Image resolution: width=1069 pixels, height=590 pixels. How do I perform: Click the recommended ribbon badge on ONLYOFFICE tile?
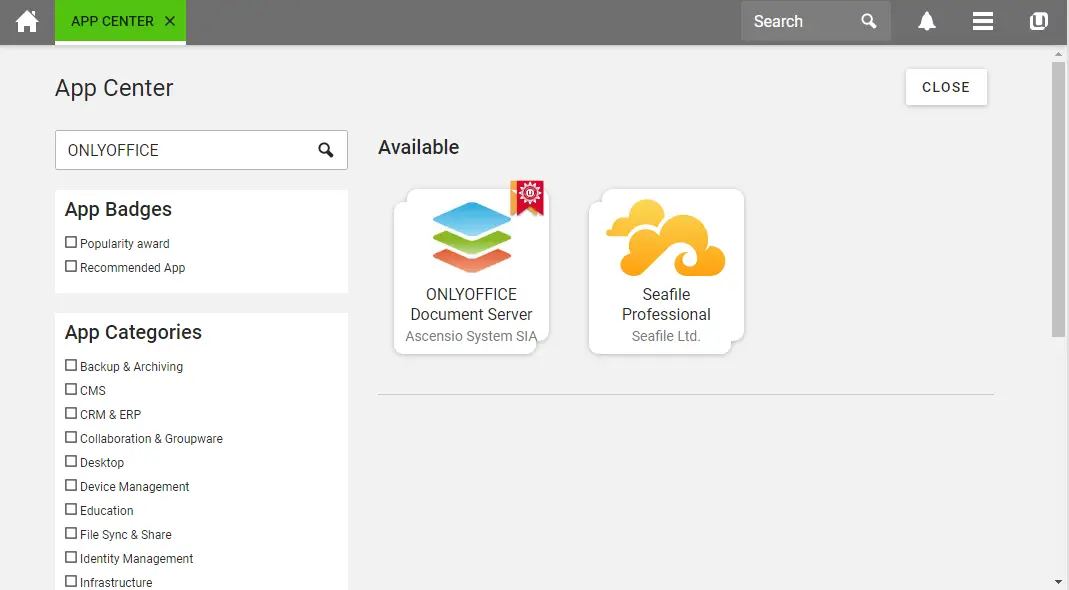529,198
